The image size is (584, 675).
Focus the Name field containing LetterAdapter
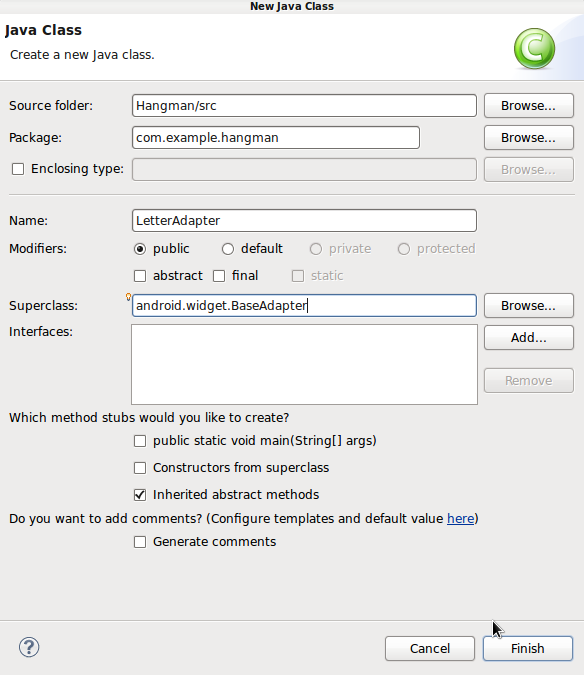click(x=304, y=220)
